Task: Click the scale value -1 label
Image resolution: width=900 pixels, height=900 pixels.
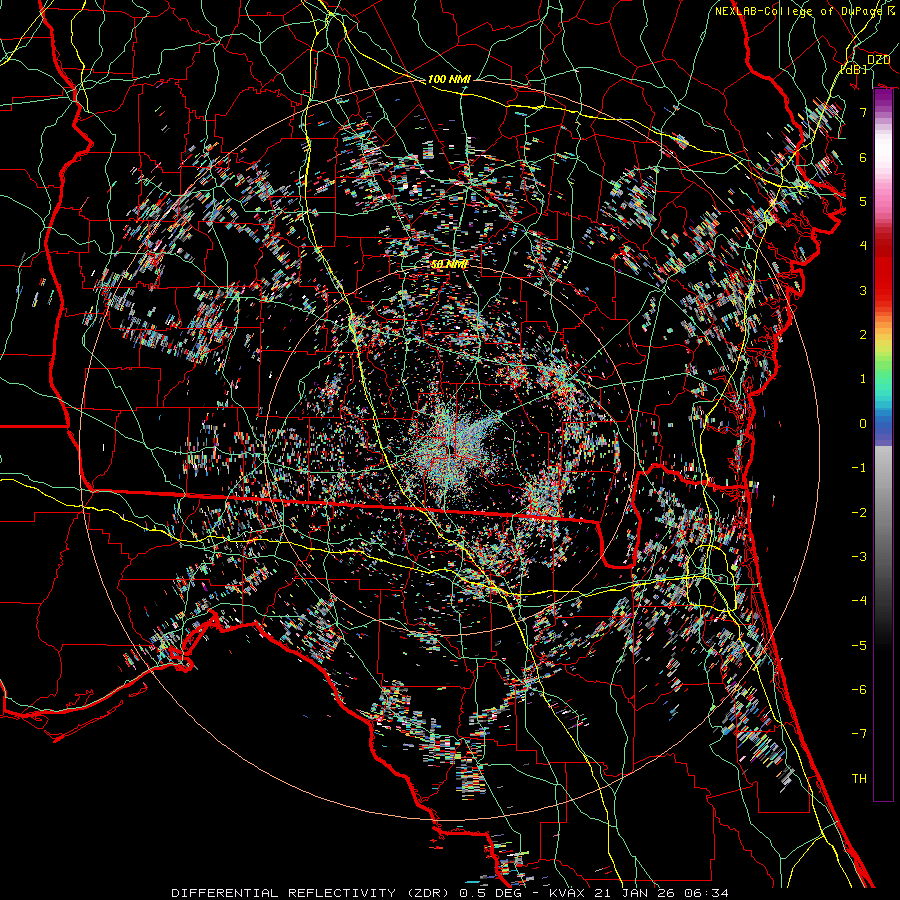Action: (859, 468)
